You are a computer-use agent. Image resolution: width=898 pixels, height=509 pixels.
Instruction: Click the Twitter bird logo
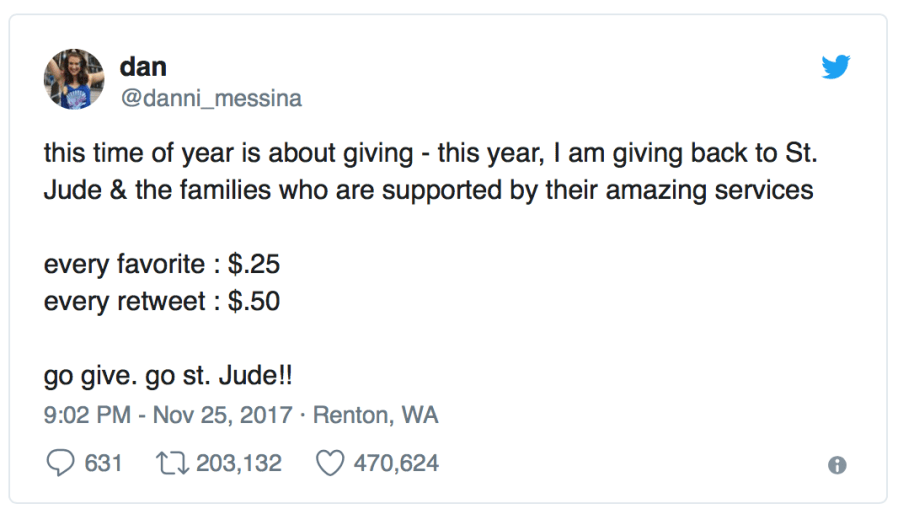click(835, 67)
